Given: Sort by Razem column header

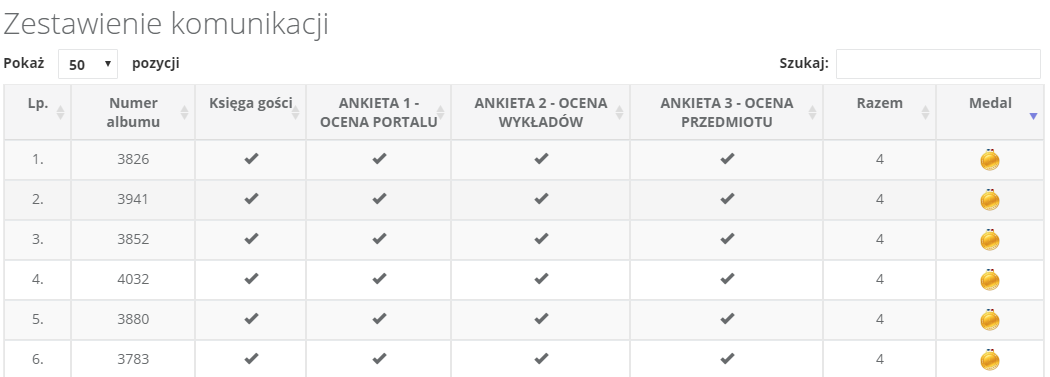Looking at the screenshot, I should click(879, 112).
